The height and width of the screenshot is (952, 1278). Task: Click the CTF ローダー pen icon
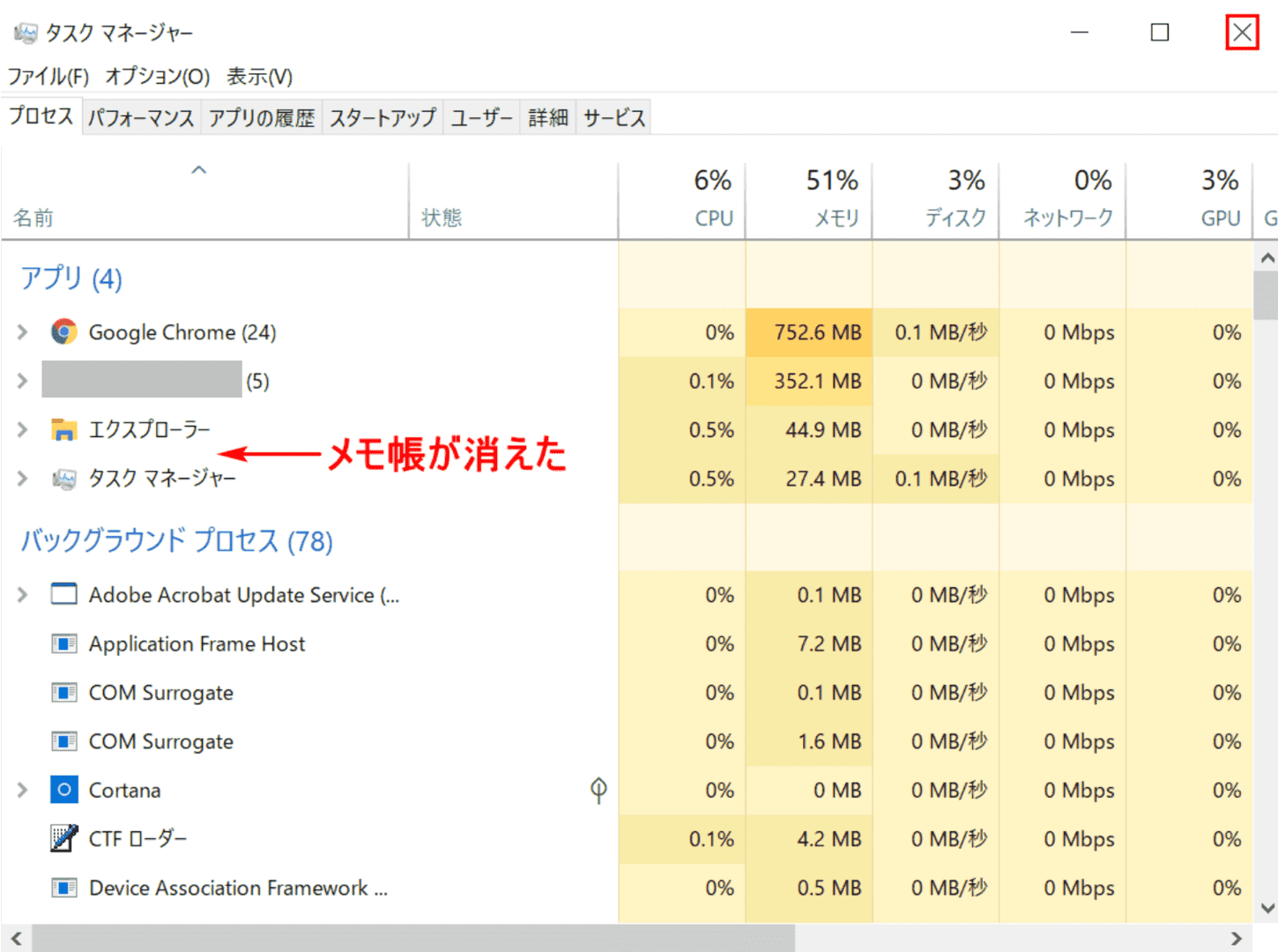[x=63, y=838]
